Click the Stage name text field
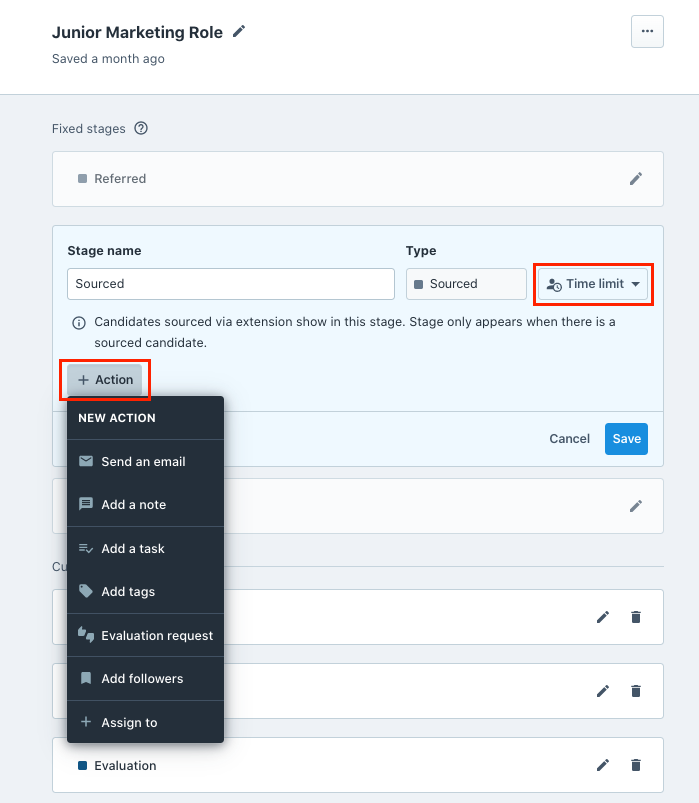 point(231,284)
